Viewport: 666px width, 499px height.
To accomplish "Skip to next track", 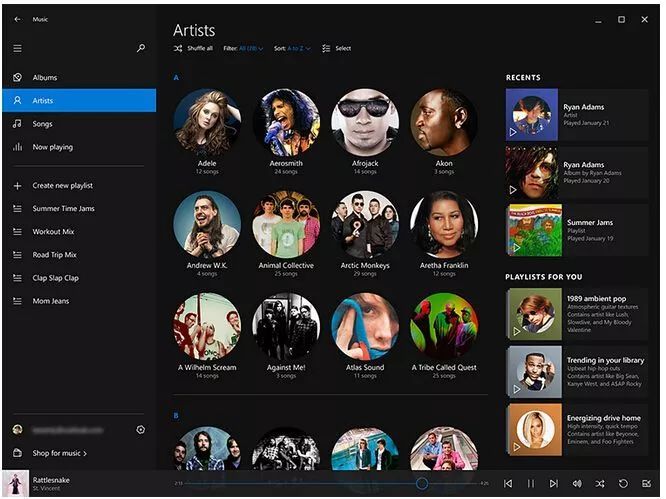I will (553, 484).
